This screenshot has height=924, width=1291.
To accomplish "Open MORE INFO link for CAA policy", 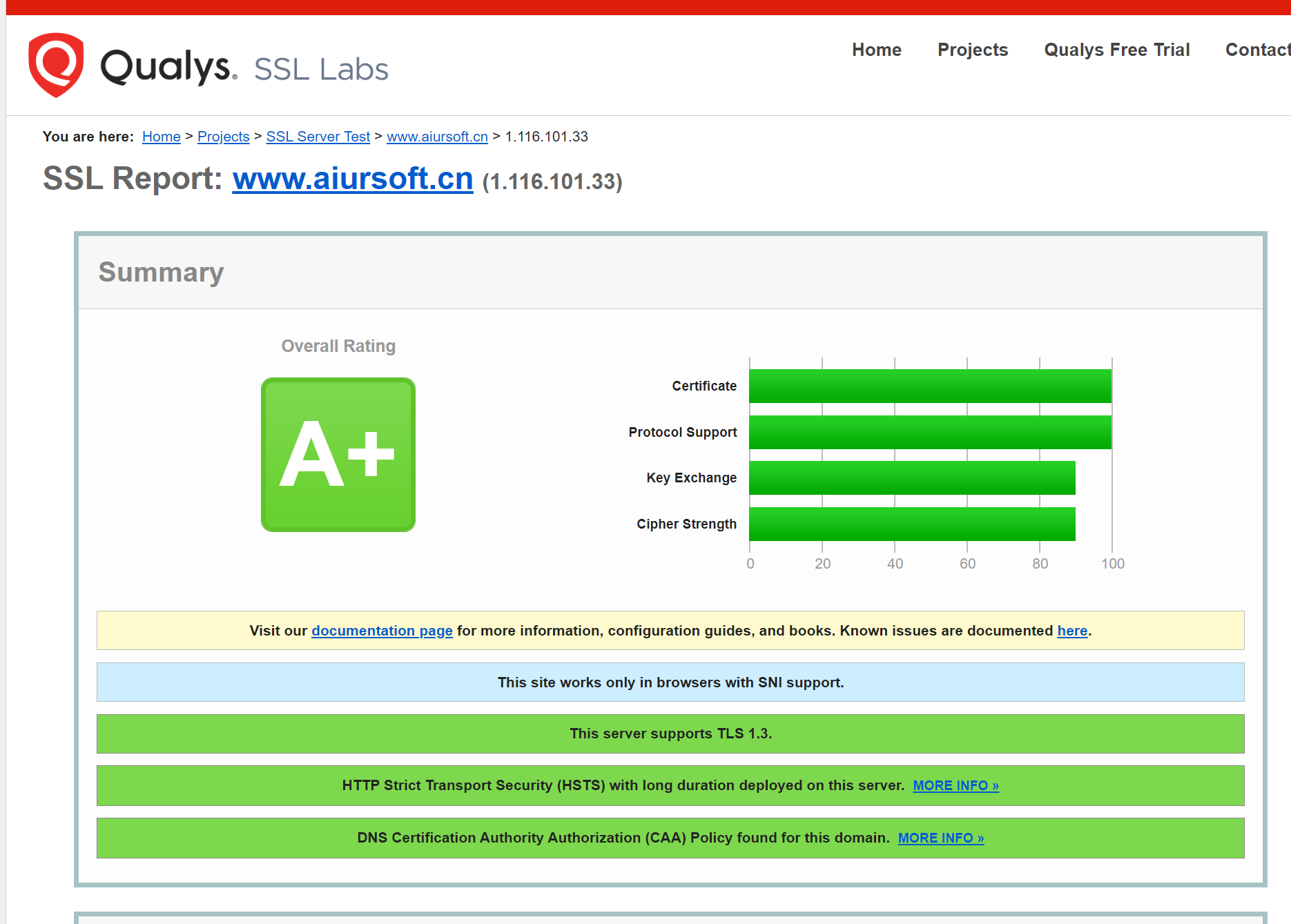I will tap(940, 838).
